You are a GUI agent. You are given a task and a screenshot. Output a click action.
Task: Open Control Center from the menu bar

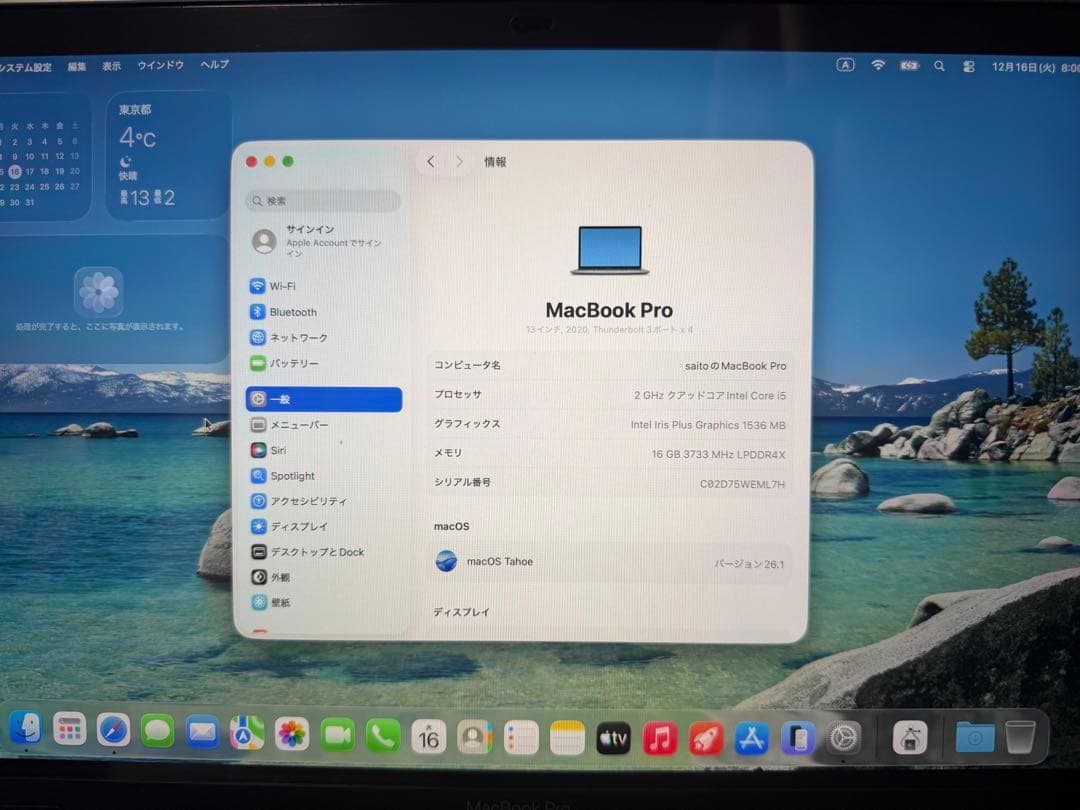pyautogui.click(x=967, y=64)
